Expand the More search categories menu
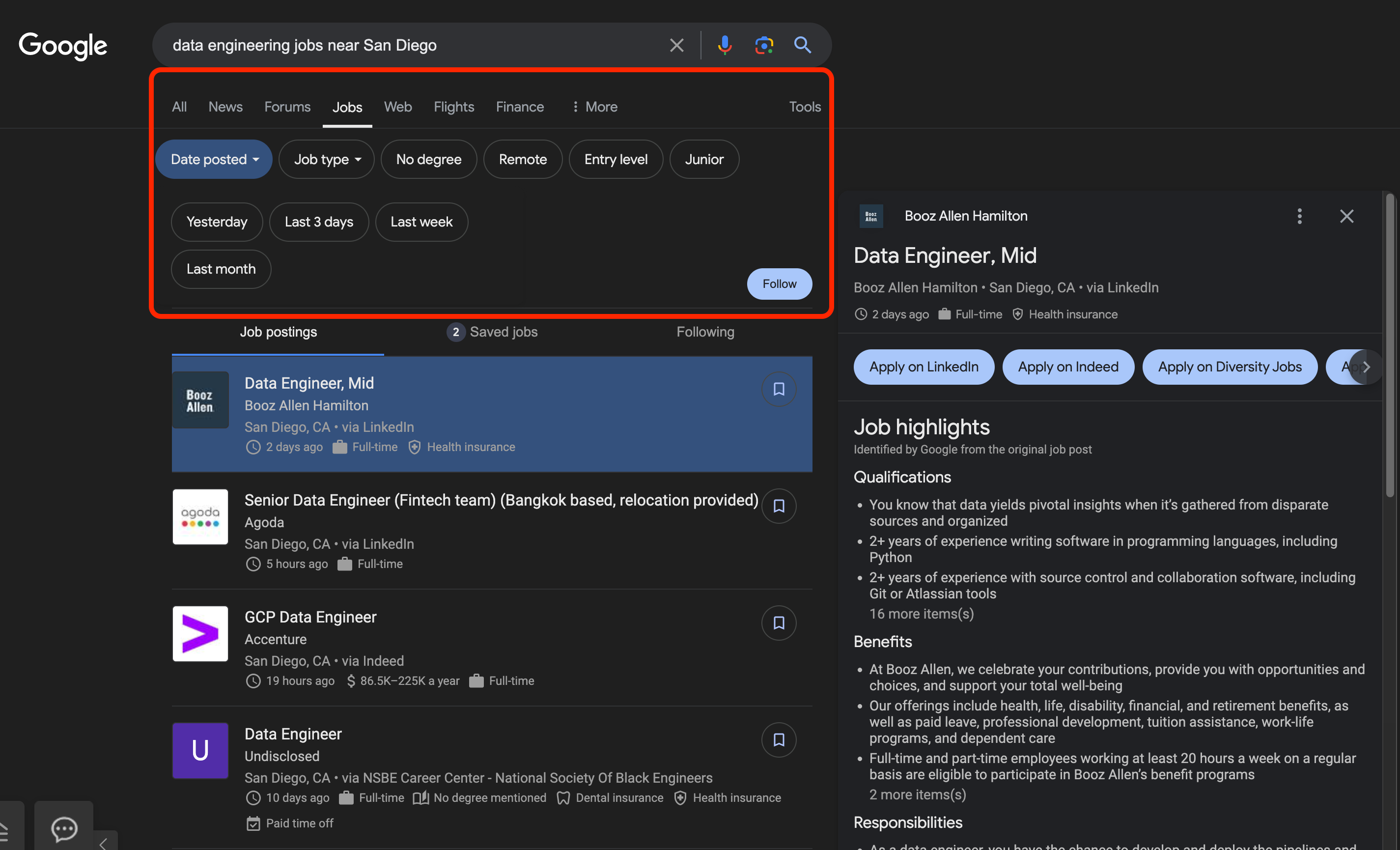The width and height of the screenshot is (1400, 850). pos(594,107)
